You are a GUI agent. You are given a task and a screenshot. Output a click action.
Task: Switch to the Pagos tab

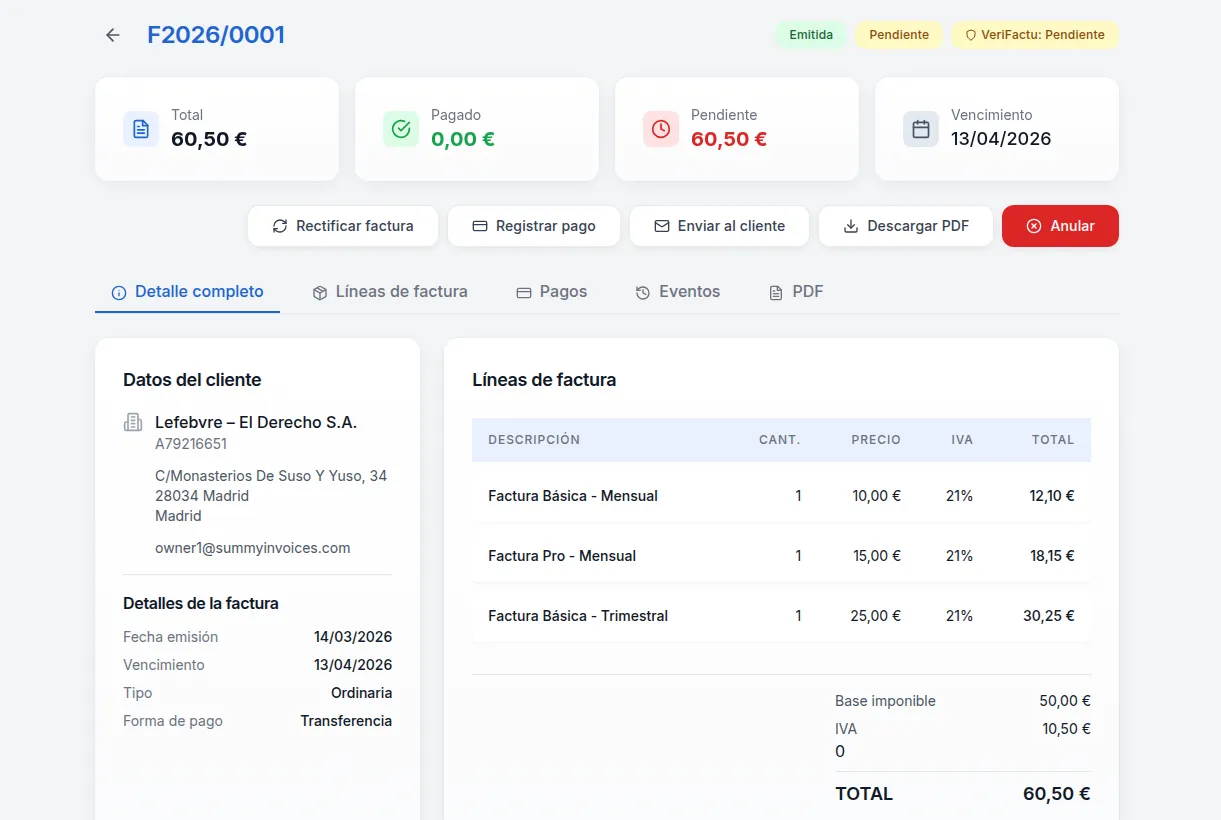pyautogui.click(x=551, y=292)
